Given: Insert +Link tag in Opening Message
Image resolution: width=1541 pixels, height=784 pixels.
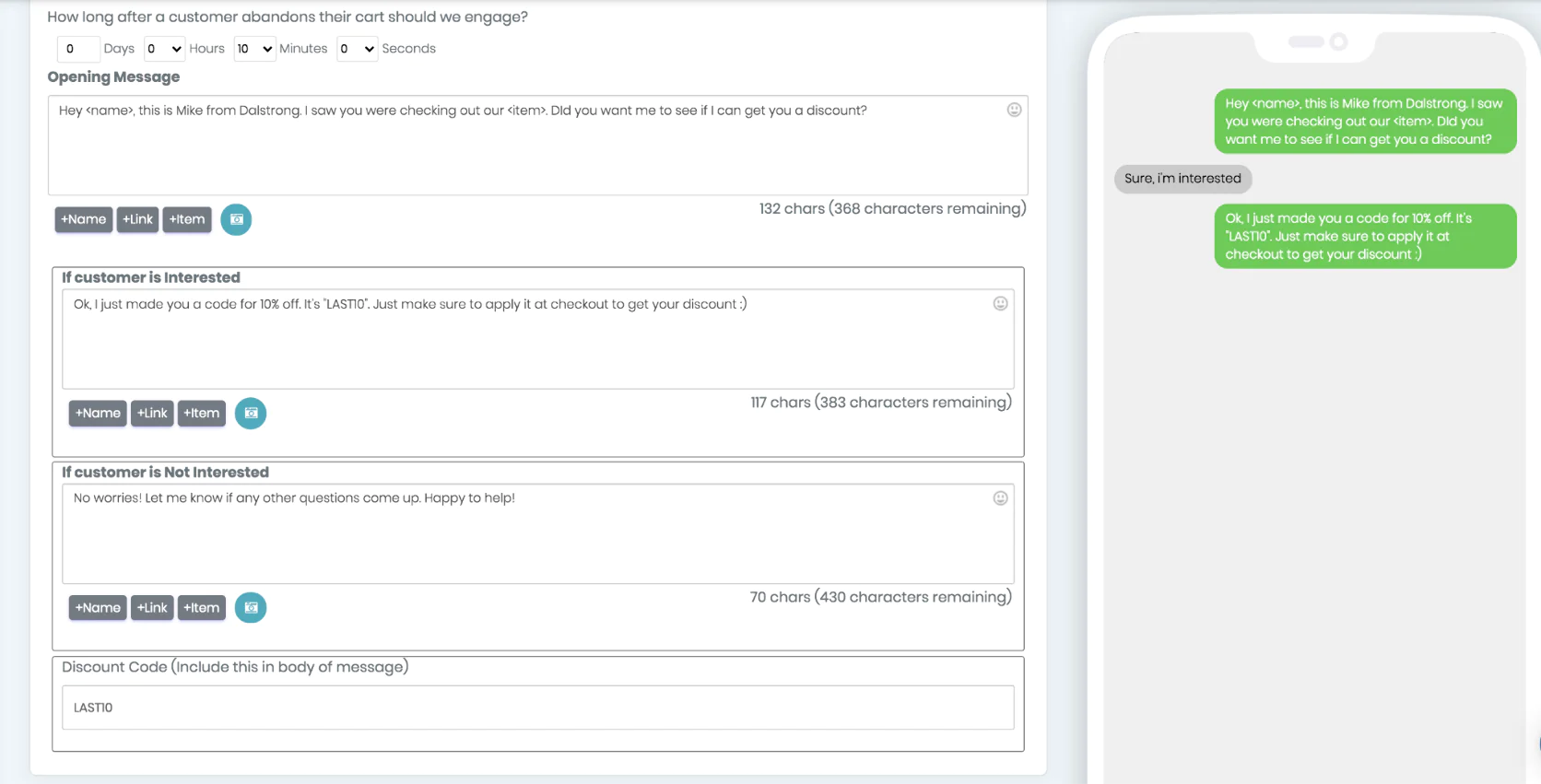Looking at the screenshot, I should click(x=137, y=219).
